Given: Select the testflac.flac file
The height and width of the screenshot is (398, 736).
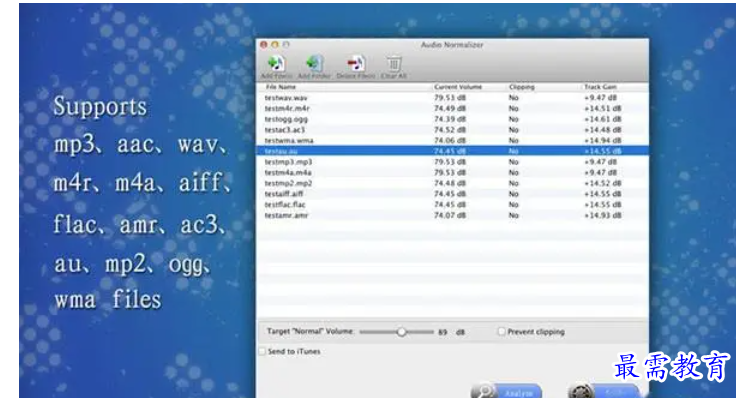Looking at the screenshot, I should click(x=285, y=205).
